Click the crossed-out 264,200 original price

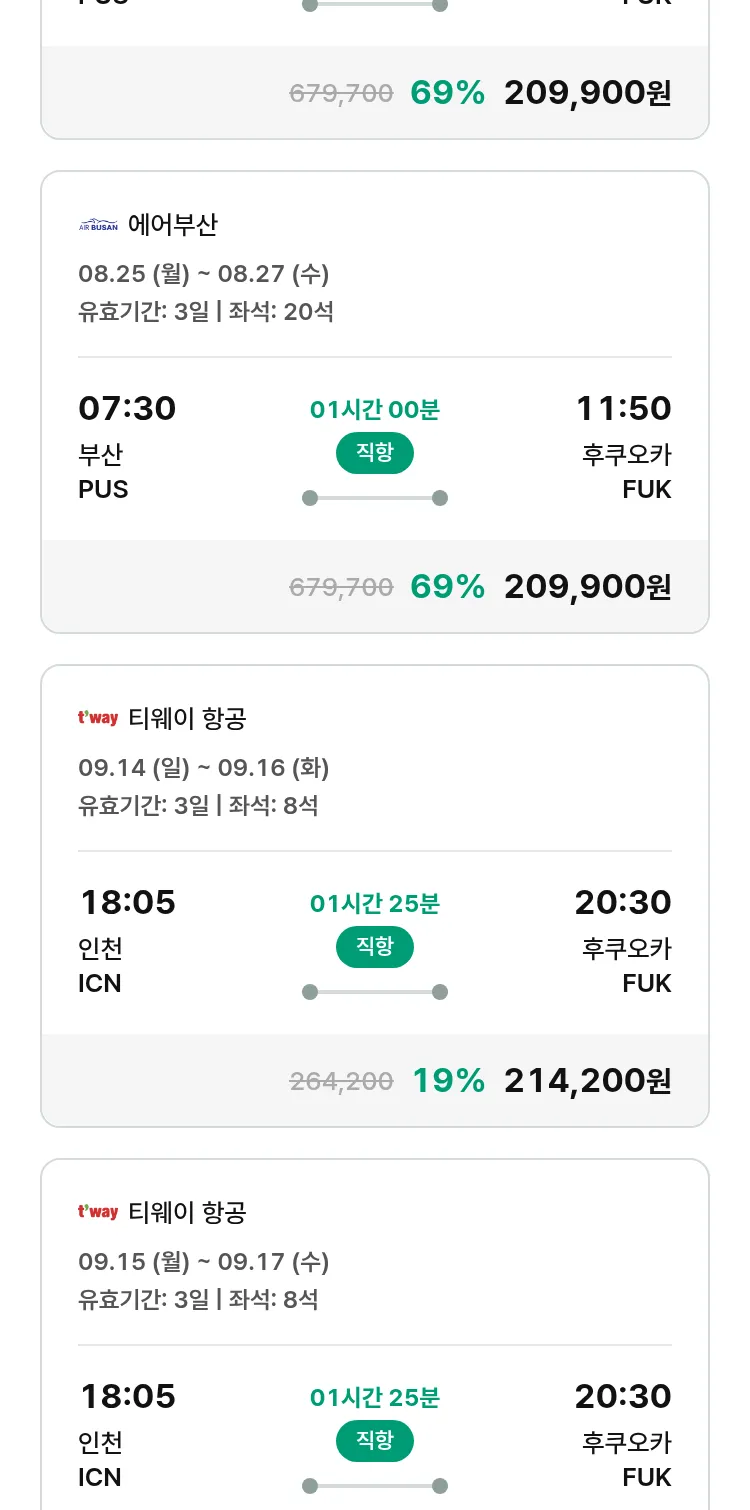341,1081
